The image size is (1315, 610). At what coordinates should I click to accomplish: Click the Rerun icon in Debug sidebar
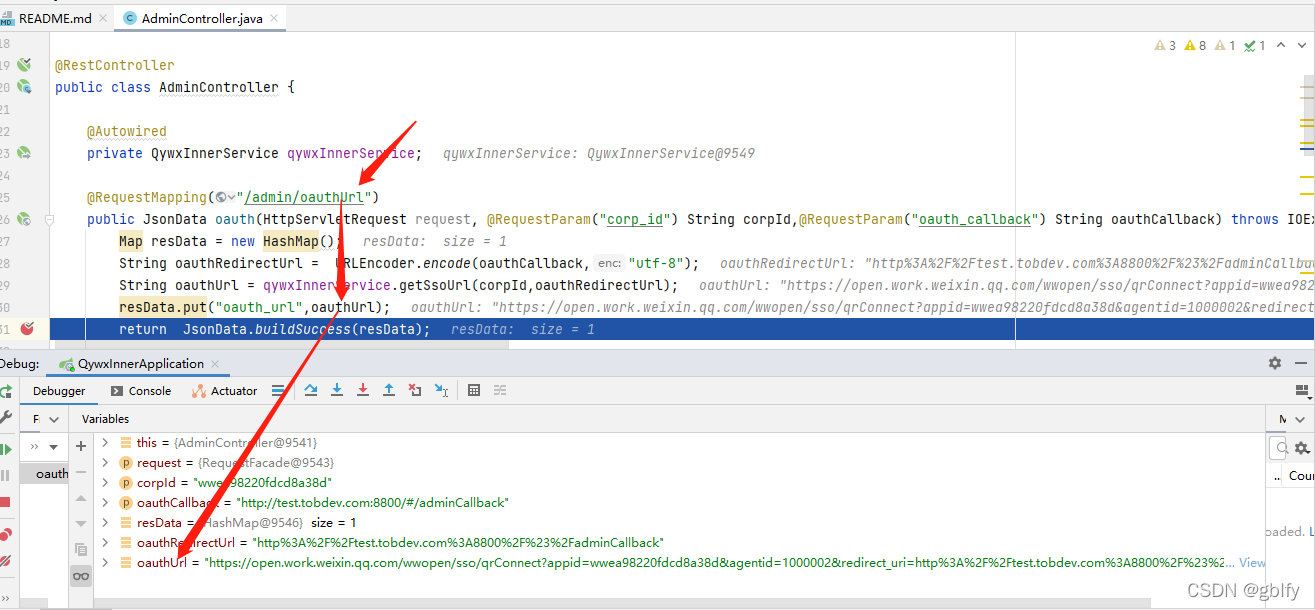[x=5, y=391]
